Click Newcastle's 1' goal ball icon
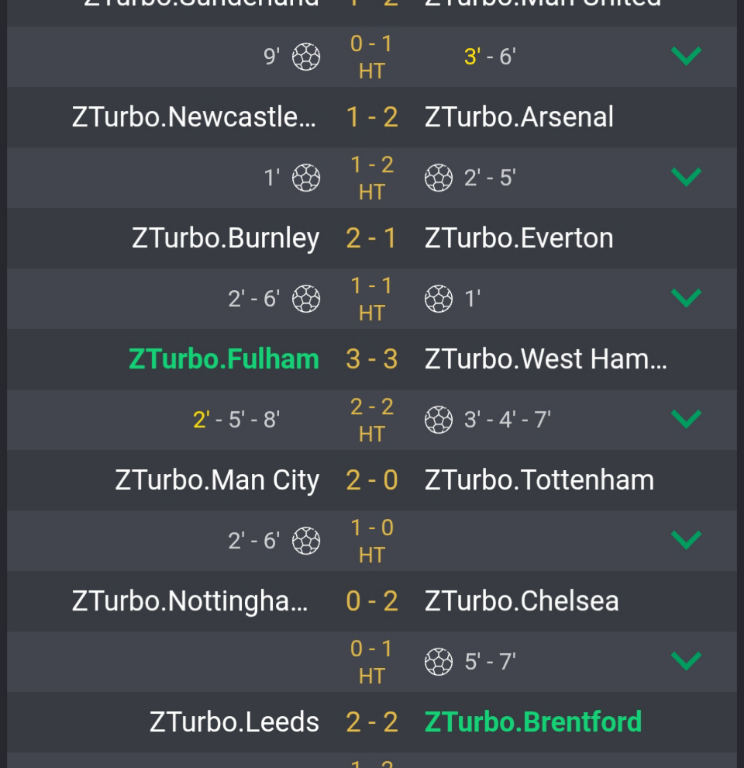744x768 pixels. [x=306, y=178]
